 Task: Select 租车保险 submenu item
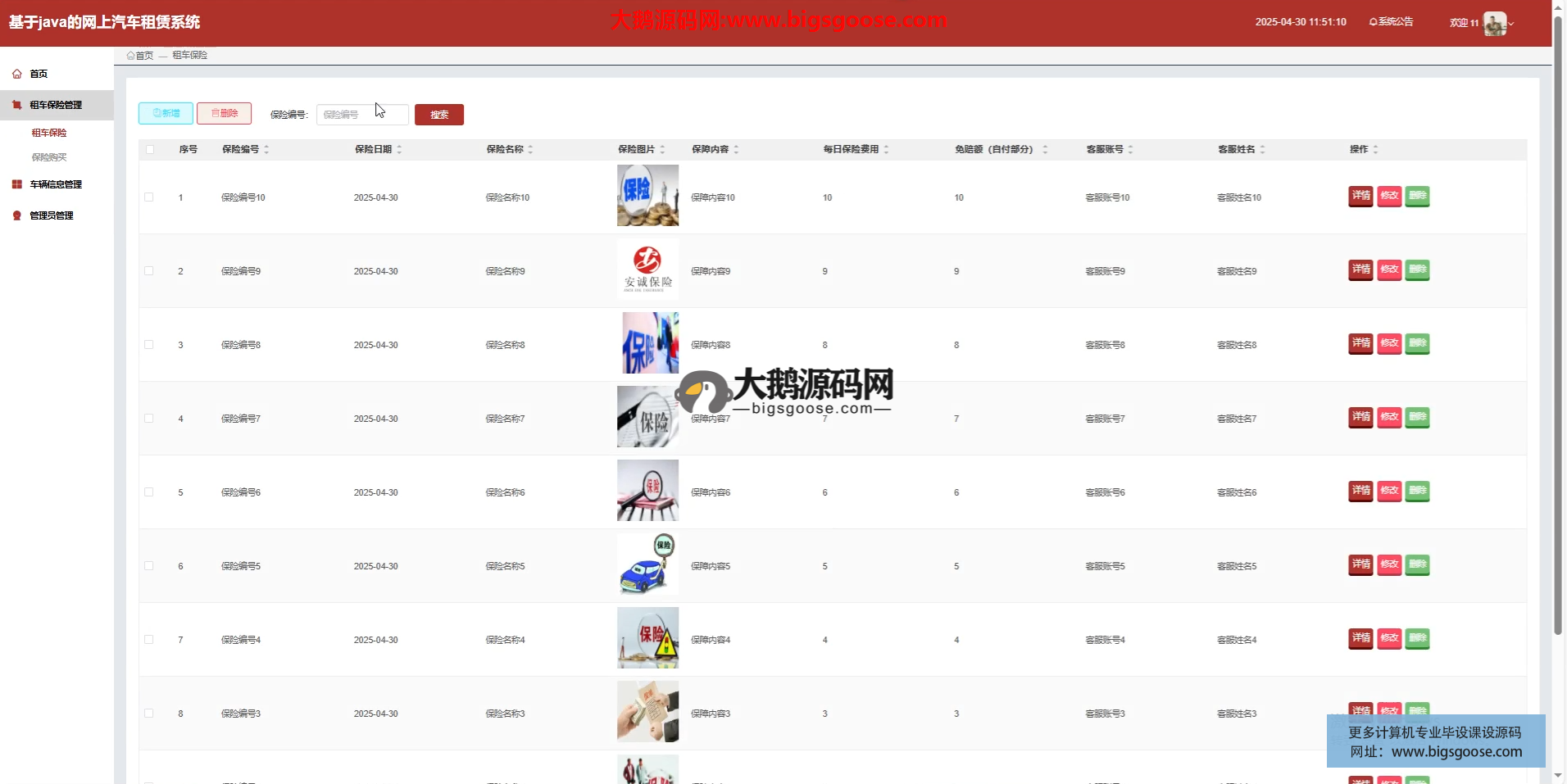click(49, 133)
